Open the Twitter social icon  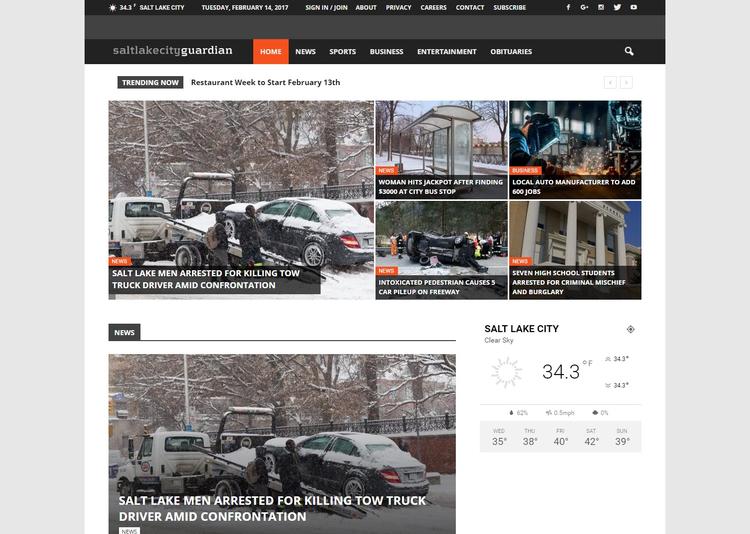pyautogui.click(x=617, y=7)
